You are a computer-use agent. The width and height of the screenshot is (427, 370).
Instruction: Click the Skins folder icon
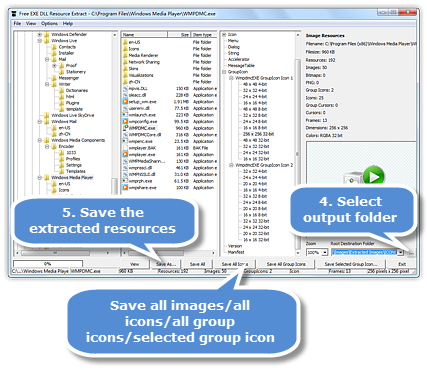click(x=125, y=69)
